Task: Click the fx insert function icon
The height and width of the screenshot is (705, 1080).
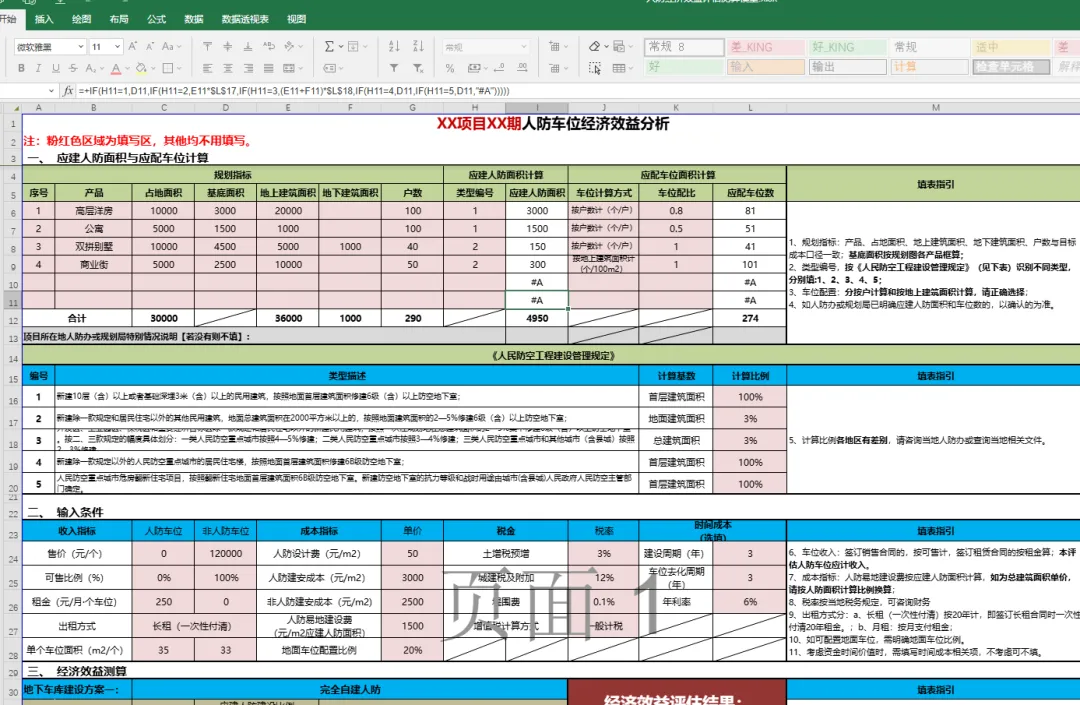Action: 68,90
